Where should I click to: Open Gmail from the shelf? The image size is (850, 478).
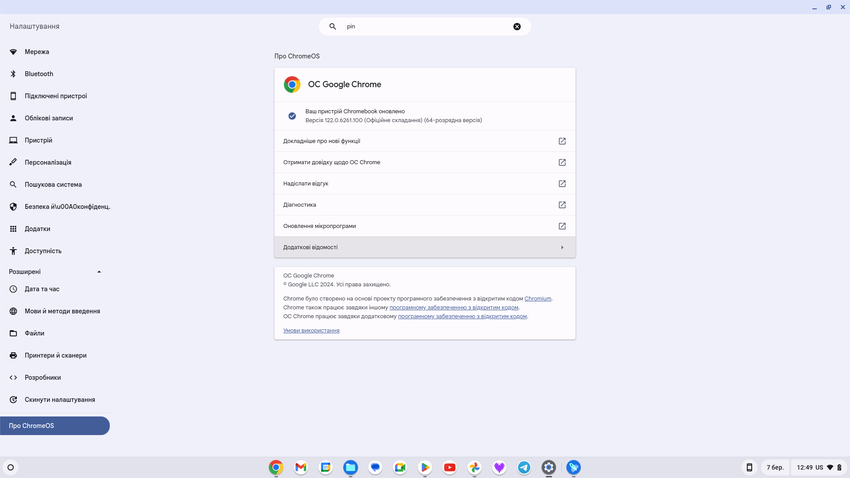(x=301, y=467)
